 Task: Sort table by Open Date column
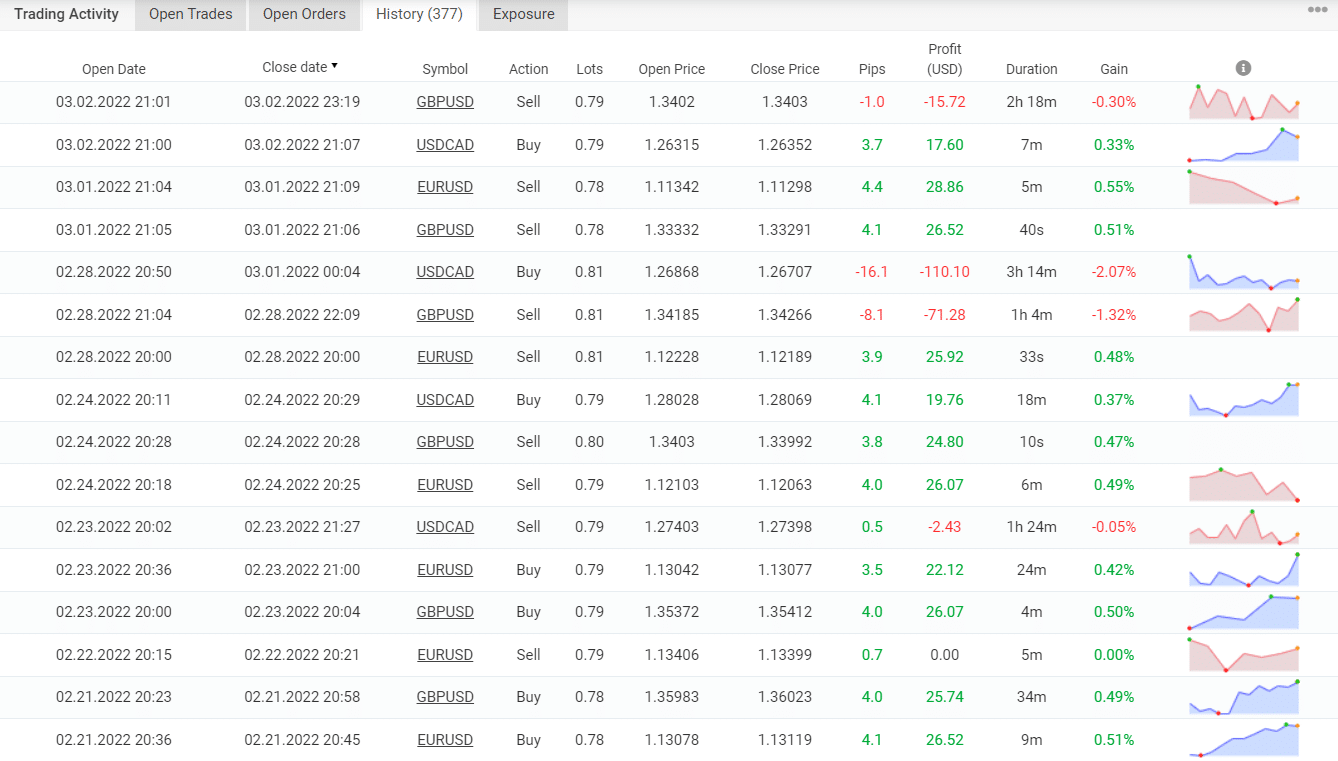[113, 69]
